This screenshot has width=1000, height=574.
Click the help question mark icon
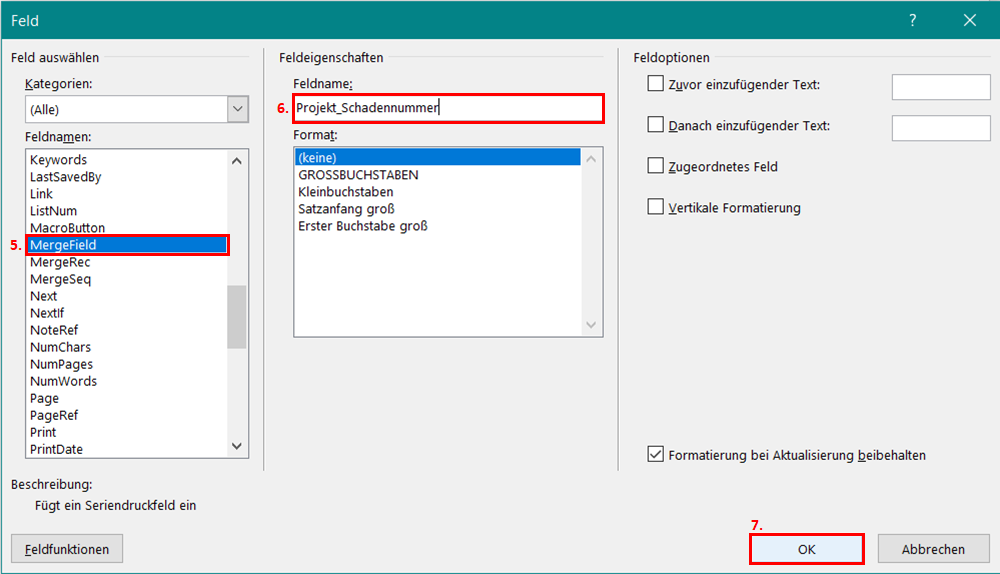coord(912,20)
